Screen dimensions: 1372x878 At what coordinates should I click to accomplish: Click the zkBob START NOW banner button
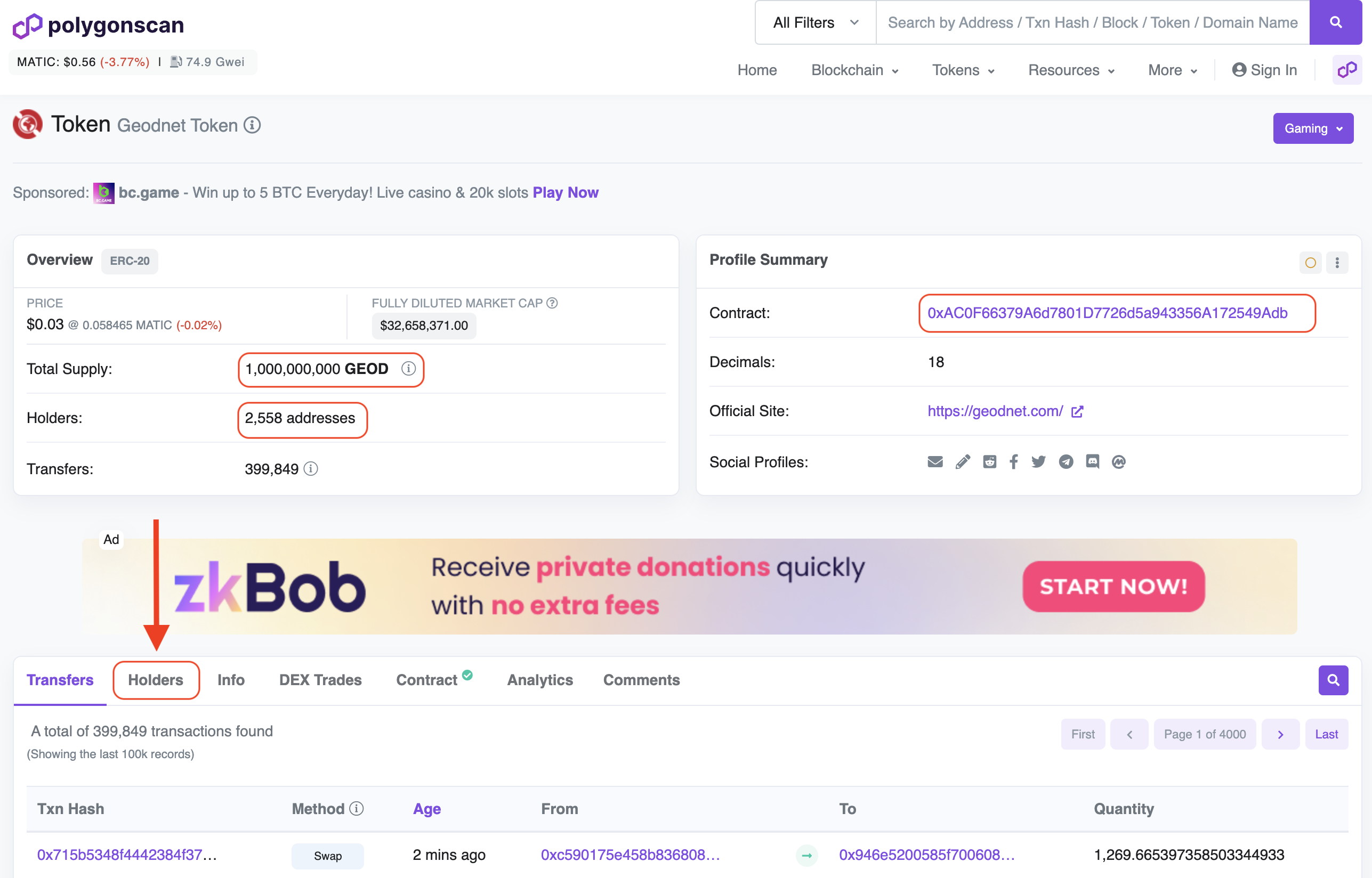click(1113, 586)
